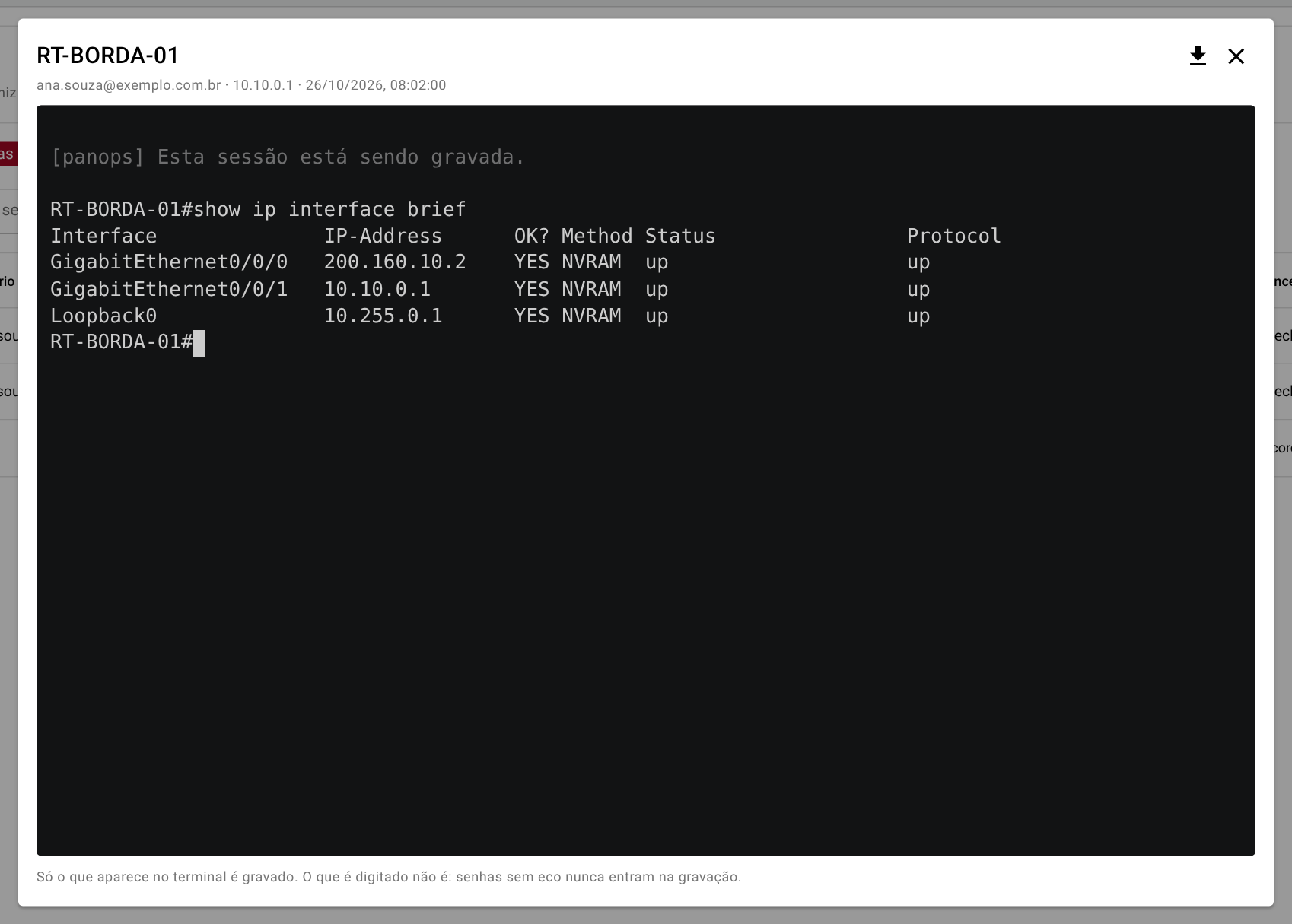Download the session recording
The width and height of the screenshot is (1292, 924).
pos(1198,56)
